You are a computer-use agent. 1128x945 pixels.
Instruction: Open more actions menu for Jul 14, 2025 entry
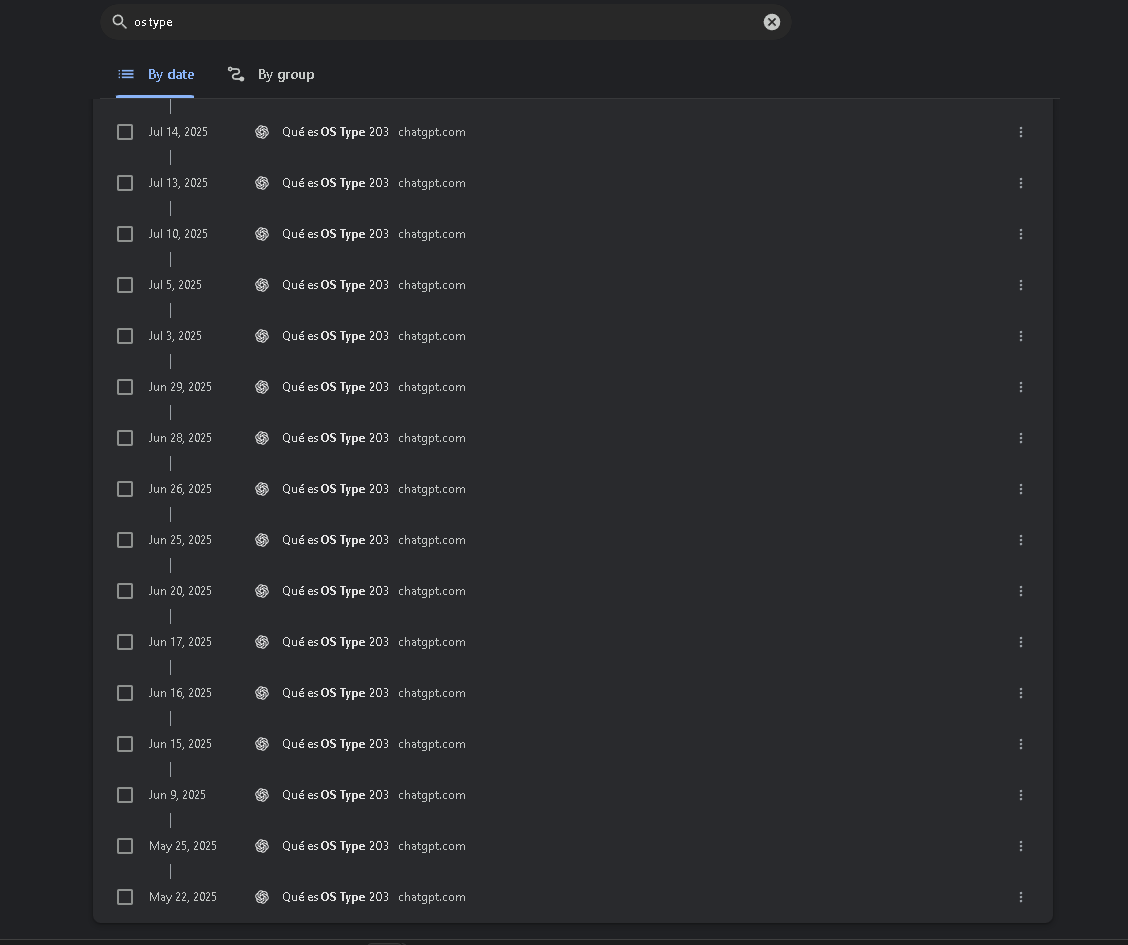(1021, 132)
